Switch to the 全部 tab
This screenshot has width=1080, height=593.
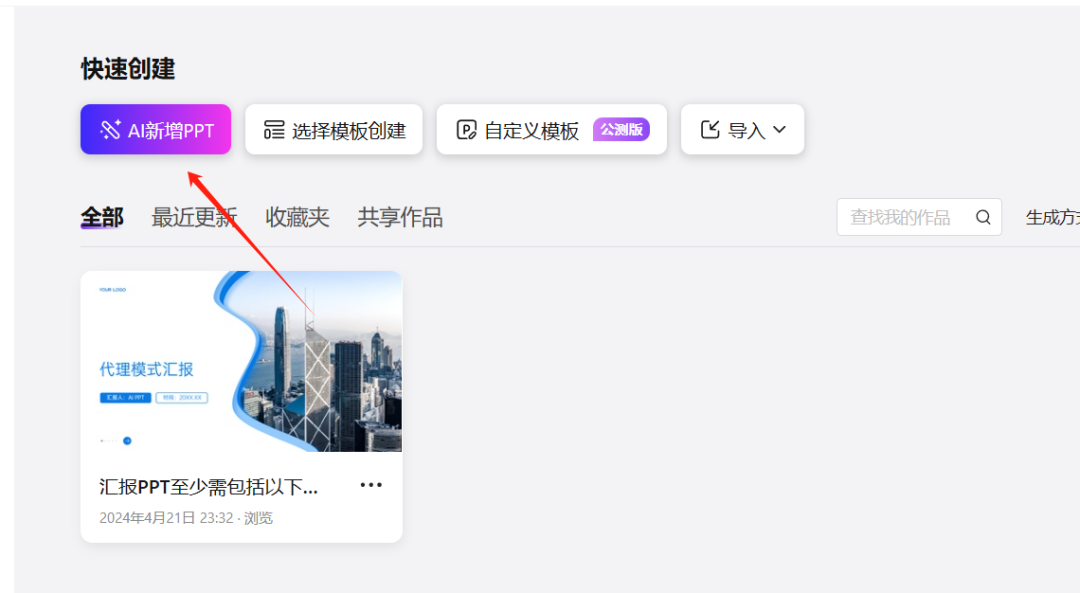point(102,218)
